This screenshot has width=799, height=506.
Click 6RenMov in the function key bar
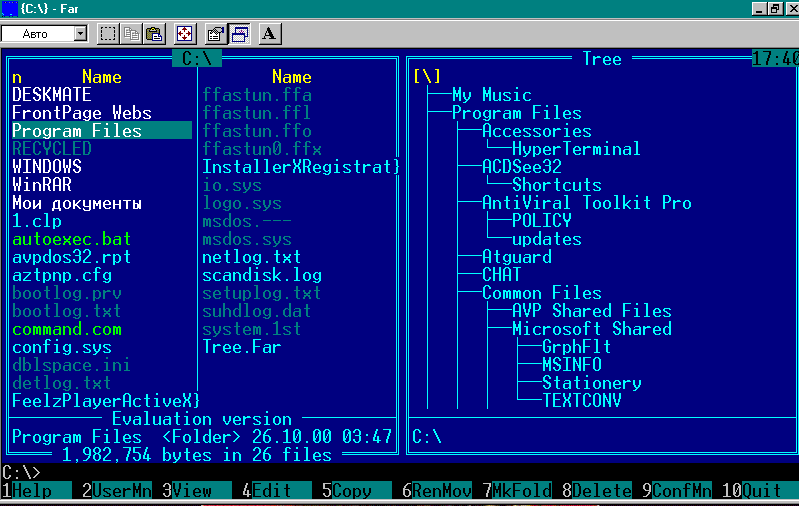437,491
